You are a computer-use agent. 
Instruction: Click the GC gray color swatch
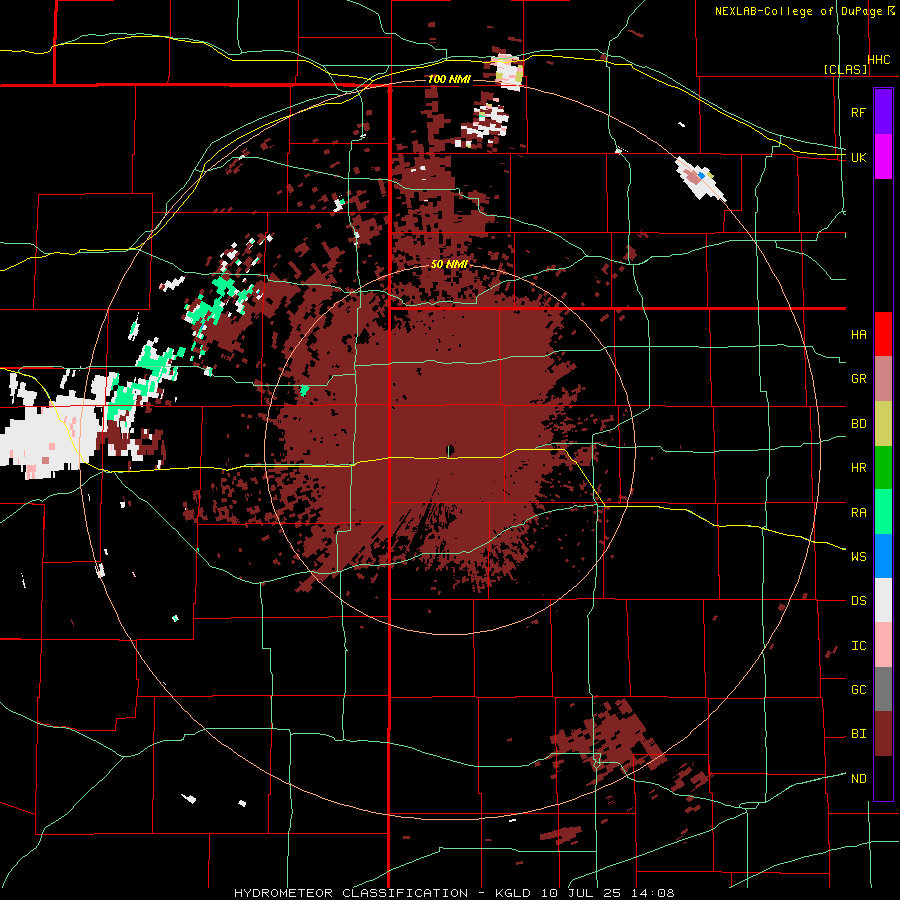883,689
